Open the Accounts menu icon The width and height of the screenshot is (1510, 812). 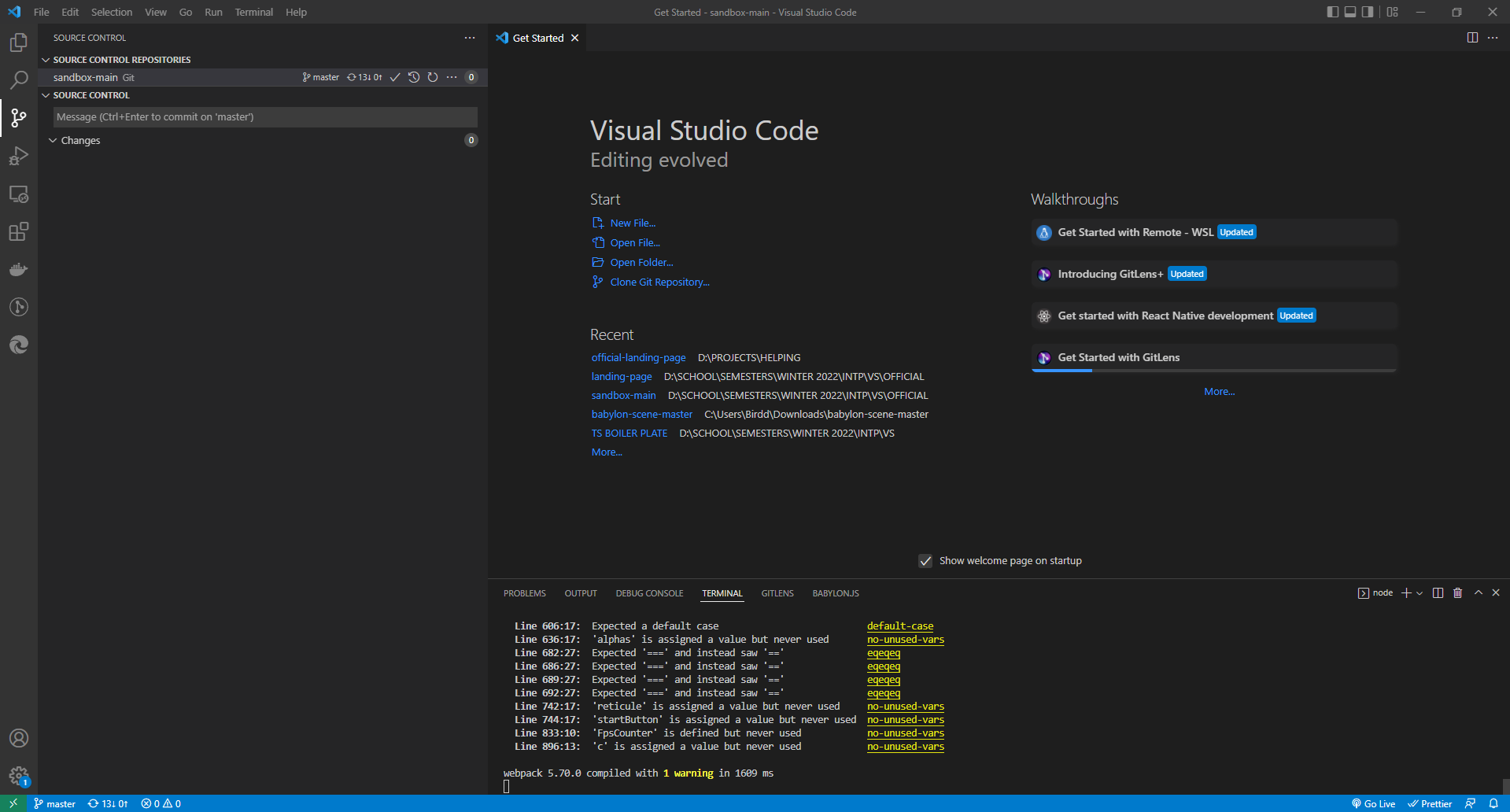pos(19,738)
